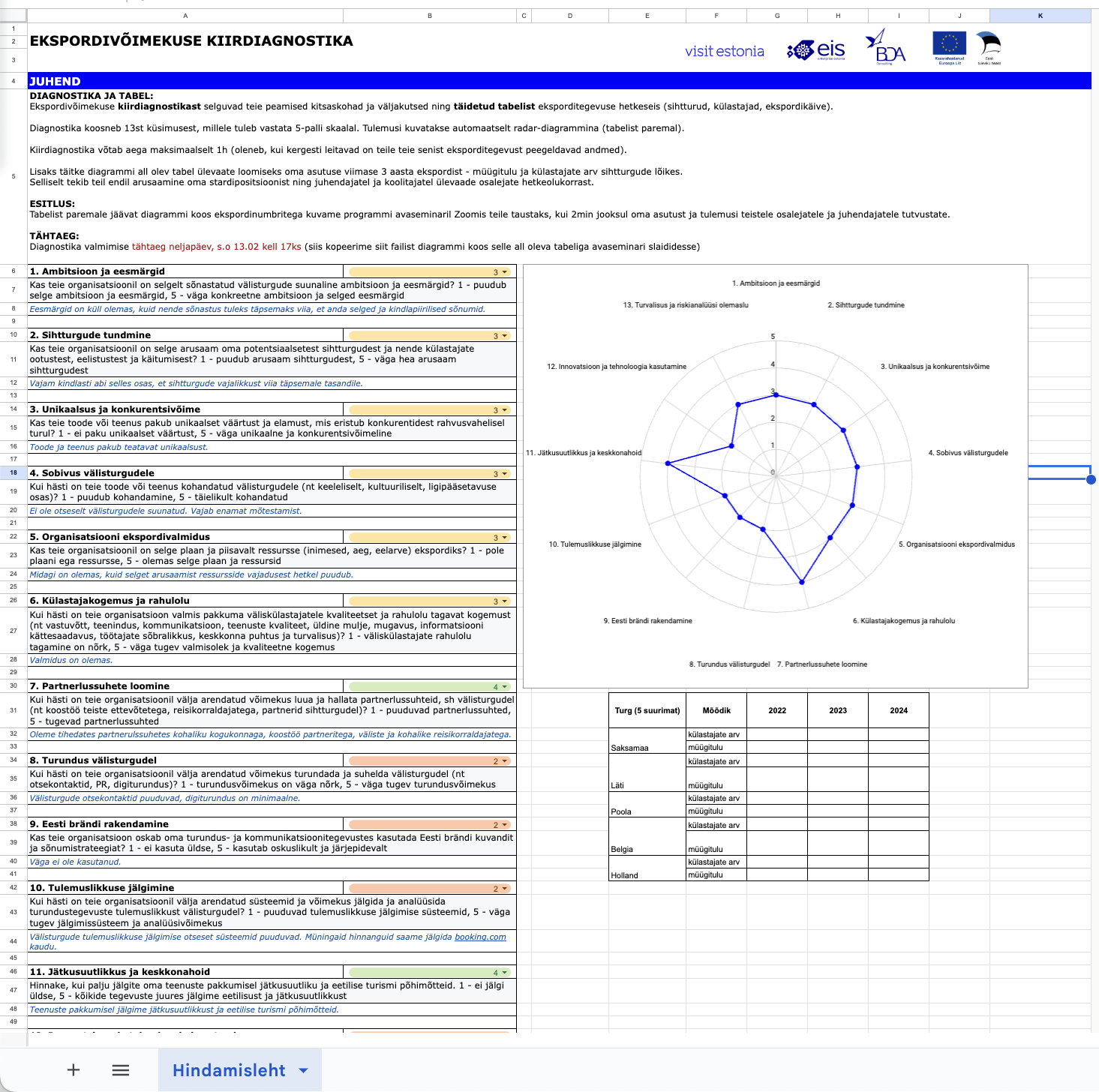Select the Mõõdik header cell
The width and height of the screenshot is (1099, 1092).
(x=716, y=710)
